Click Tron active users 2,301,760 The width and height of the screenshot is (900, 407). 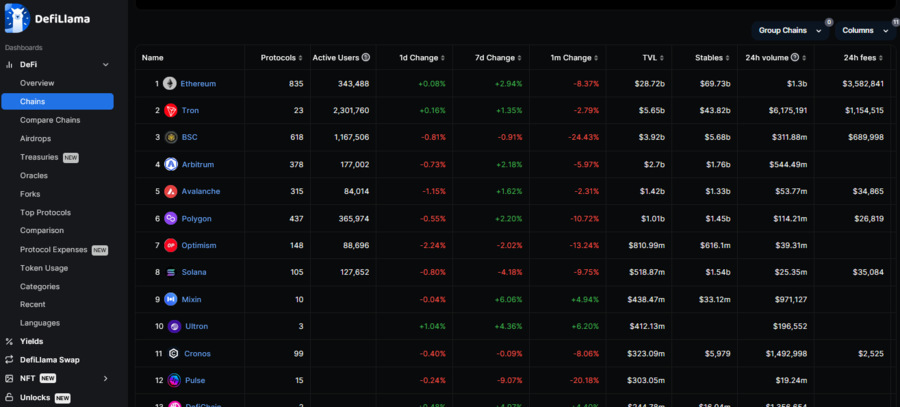[x=351, y=110]
